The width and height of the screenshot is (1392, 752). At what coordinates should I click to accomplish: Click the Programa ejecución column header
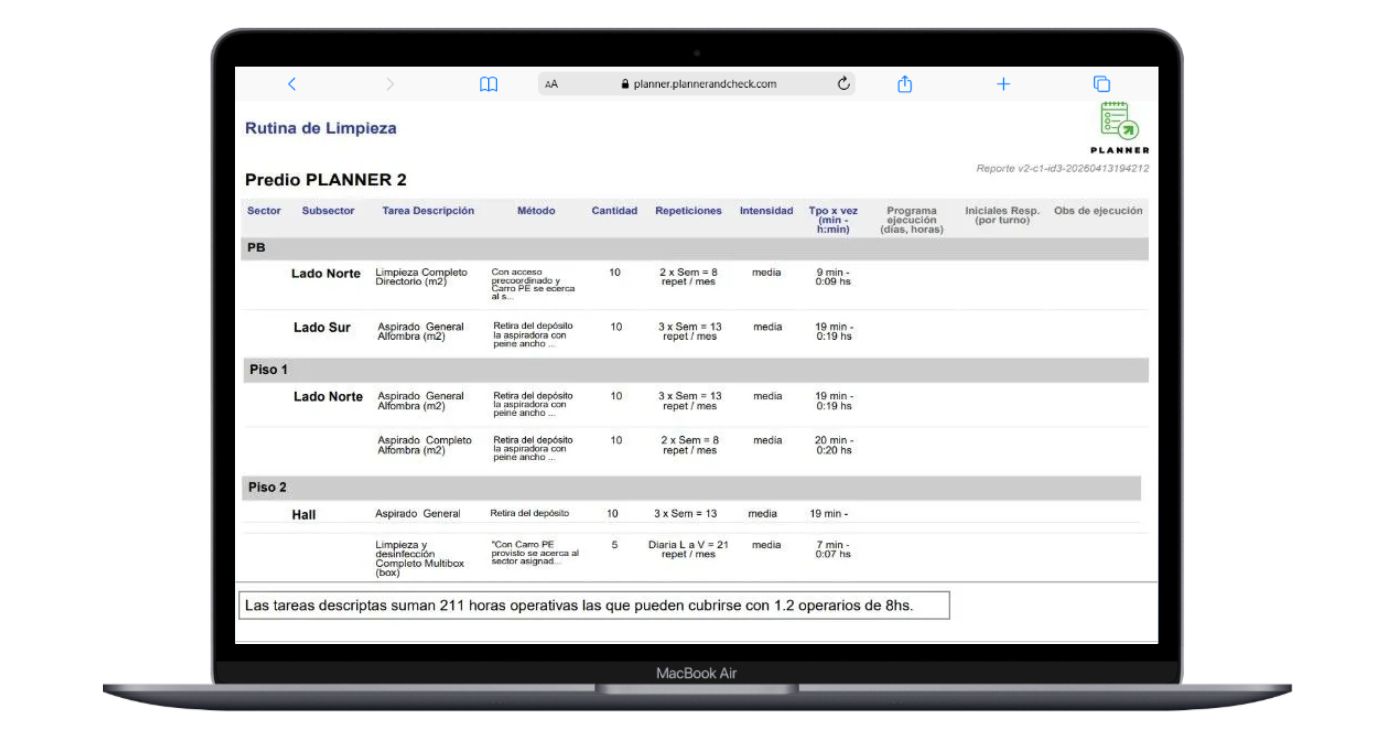(911, 220)
